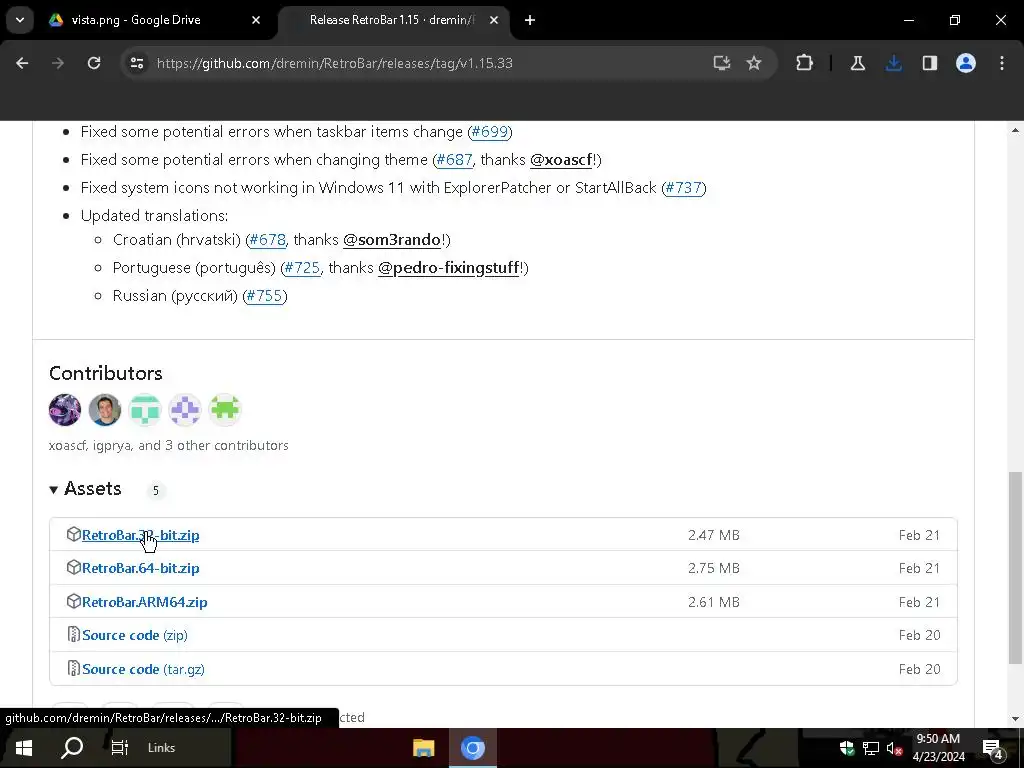Open a new browser tab

pyautogui.click(x=530, y=20)
